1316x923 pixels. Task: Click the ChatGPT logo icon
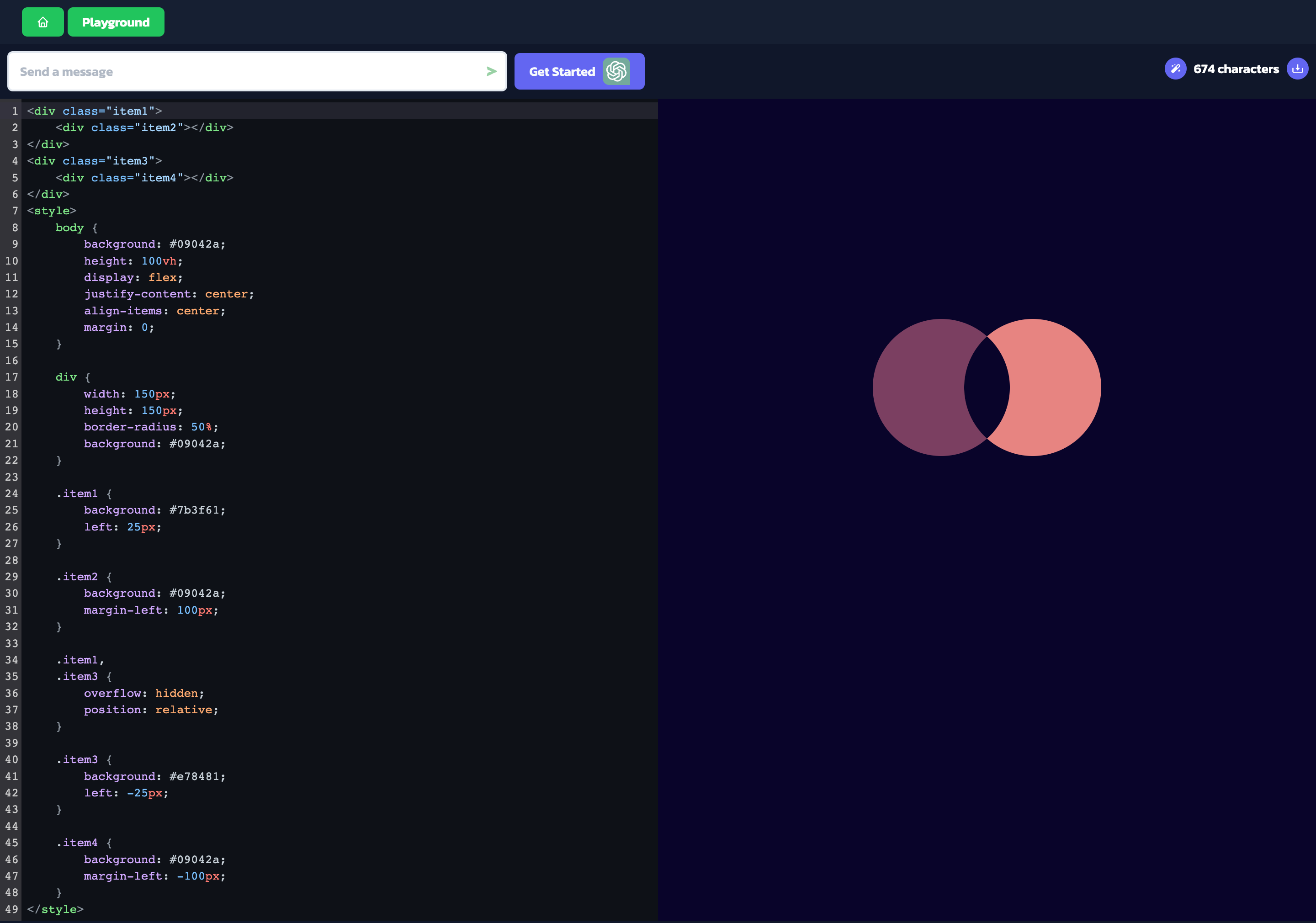616,72
